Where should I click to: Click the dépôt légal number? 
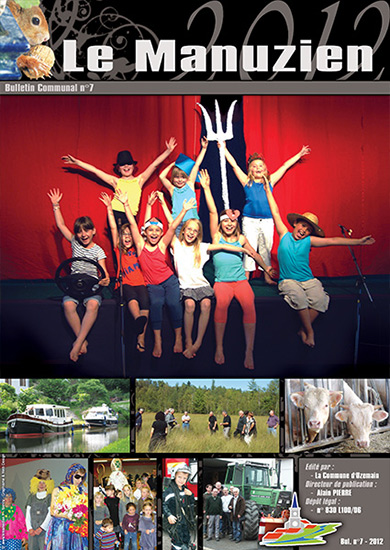339,510
